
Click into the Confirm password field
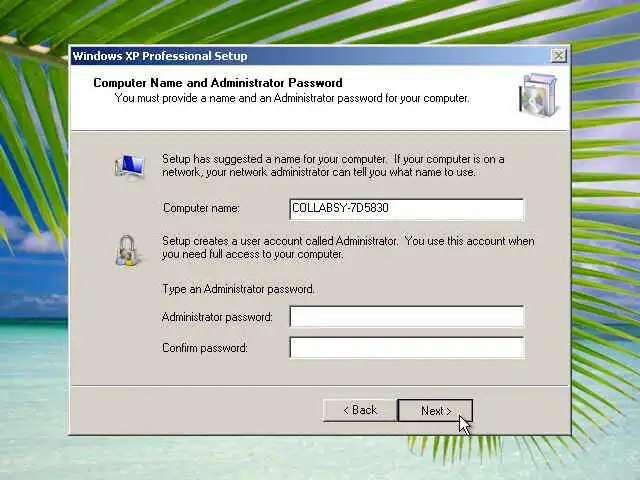(407, 347)
